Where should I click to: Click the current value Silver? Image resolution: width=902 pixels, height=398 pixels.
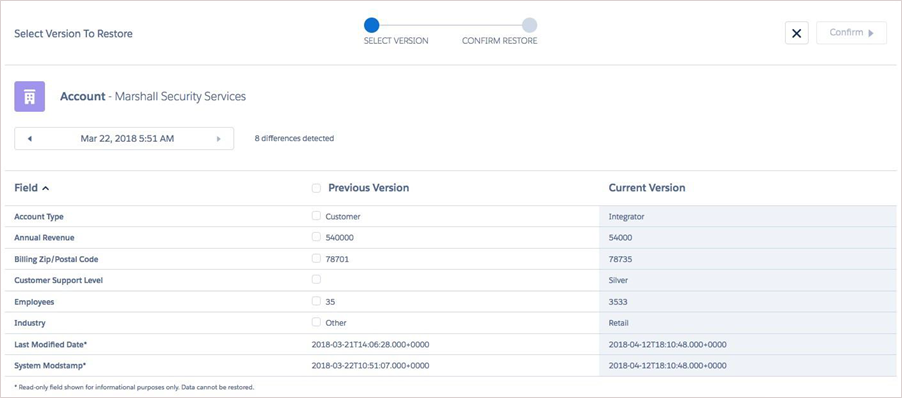point(618,281)
